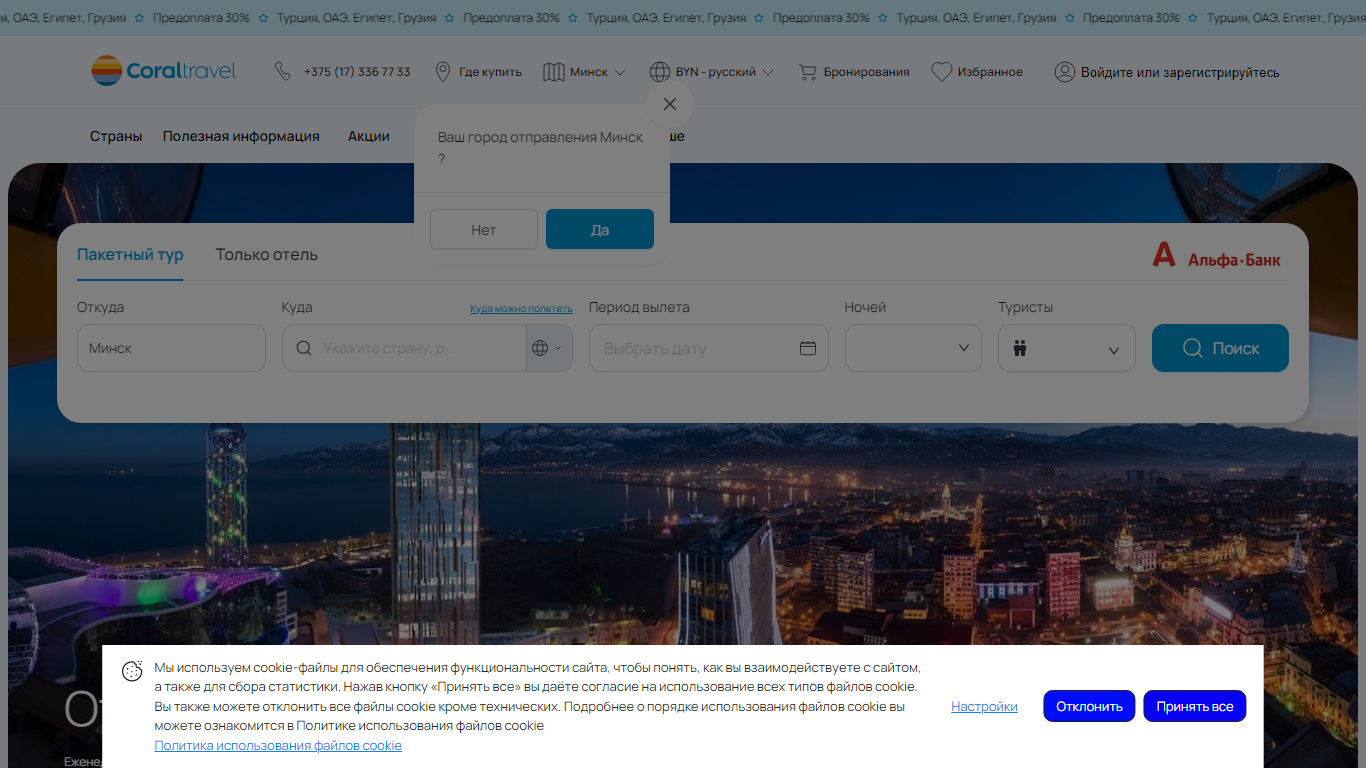Open the Минск city dropdown in header
Image resolution: width=1366 pixels, height=768 pixels.
(x=598, y=72)
